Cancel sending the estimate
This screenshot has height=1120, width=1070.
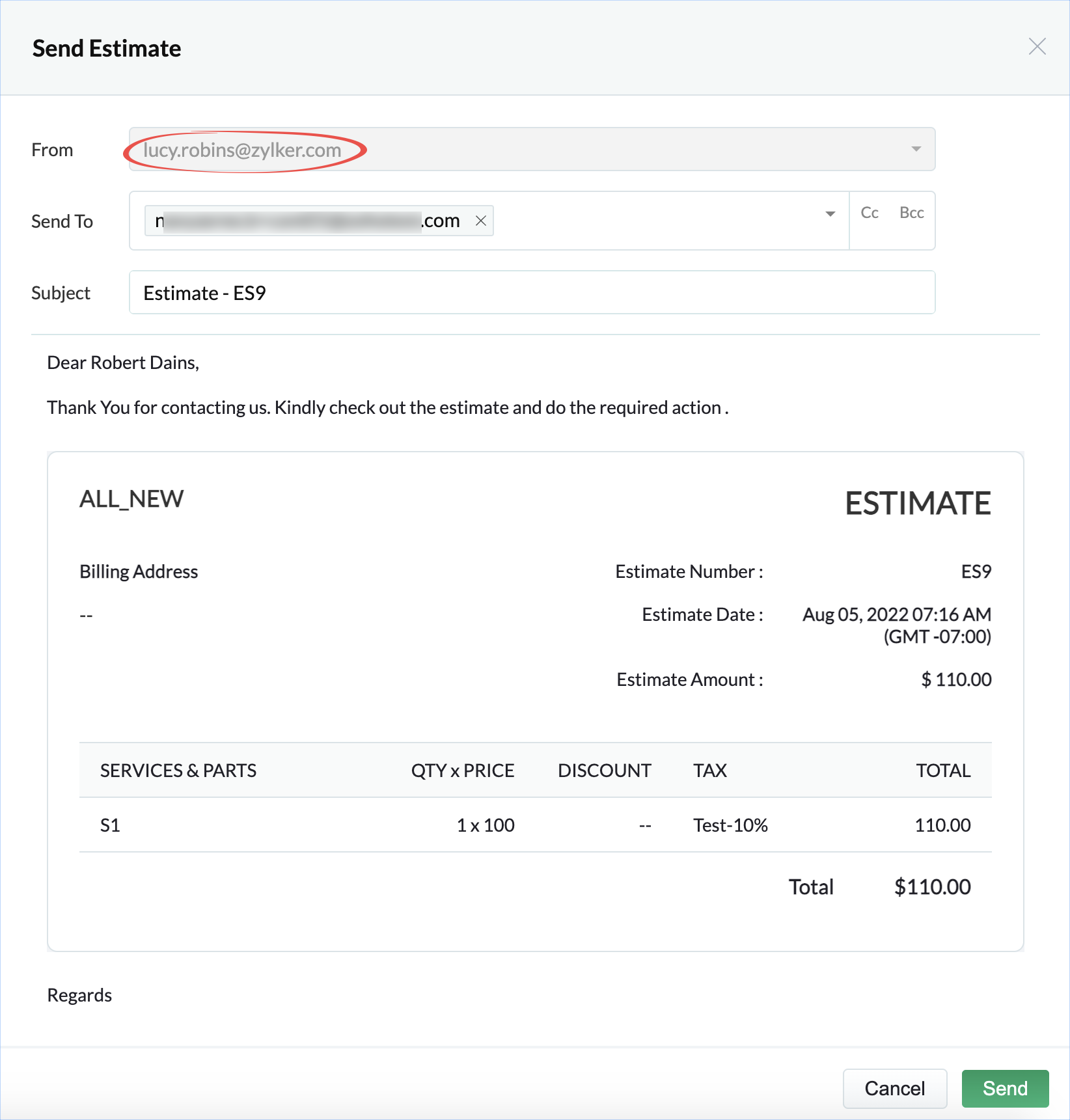coord(894,1088)
